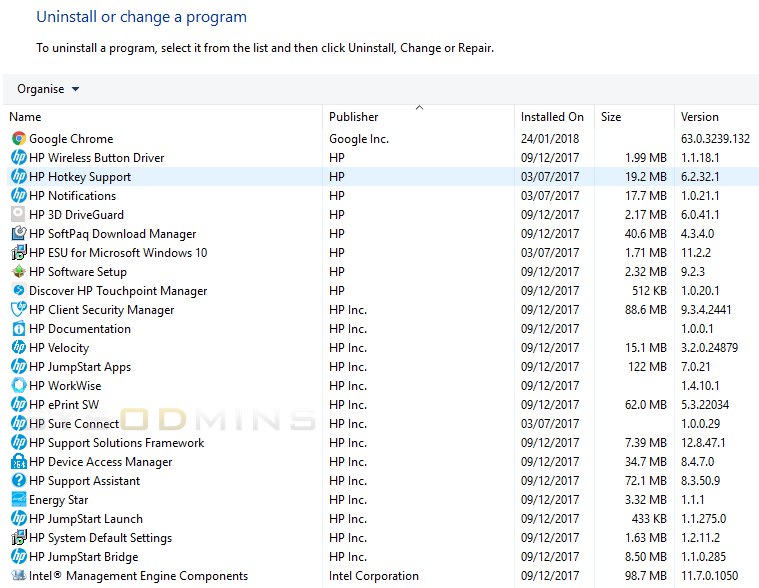Select HP JumpStart Launch program name
Viewport: 759px width, 588px height.
pyautogui.click(x=86, y=518)
